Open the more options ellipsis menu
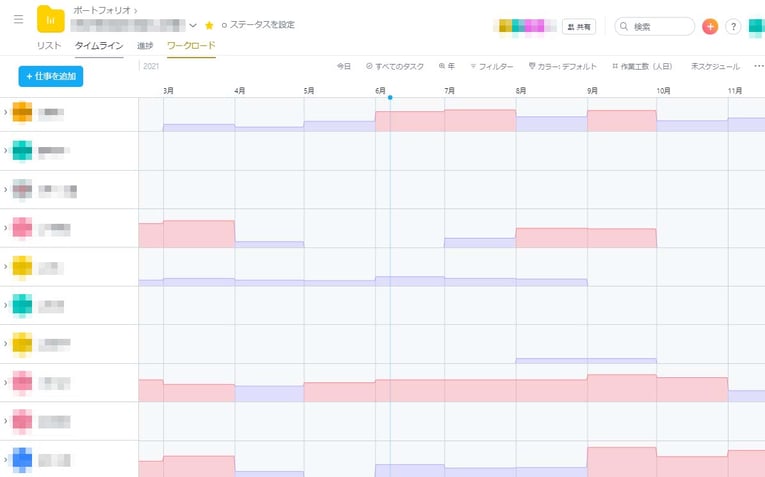This screenshot has width=765, height=477. tap(759, 67)
